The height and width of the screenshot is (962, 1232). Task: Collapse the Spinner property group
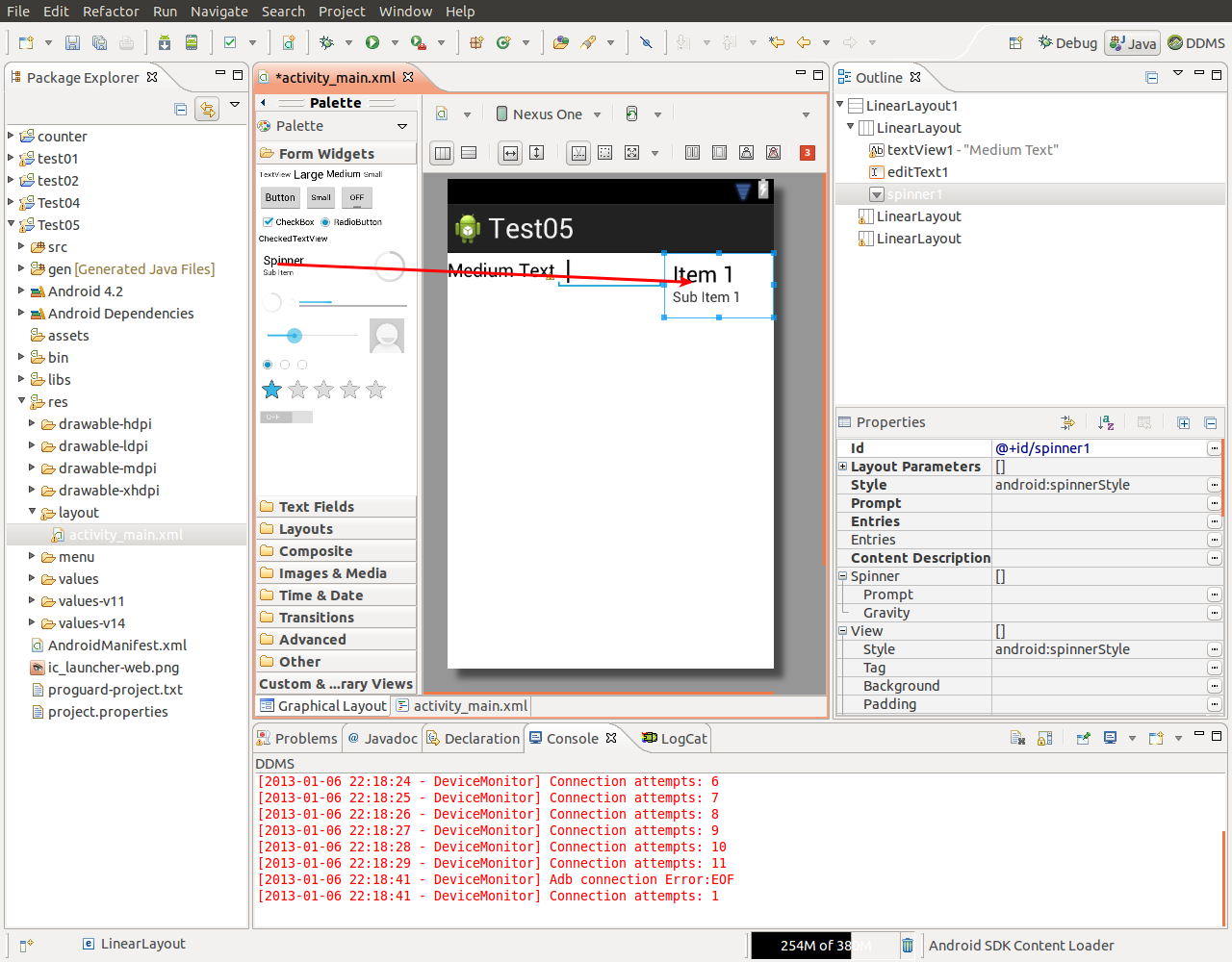click(x=842, y=576)
